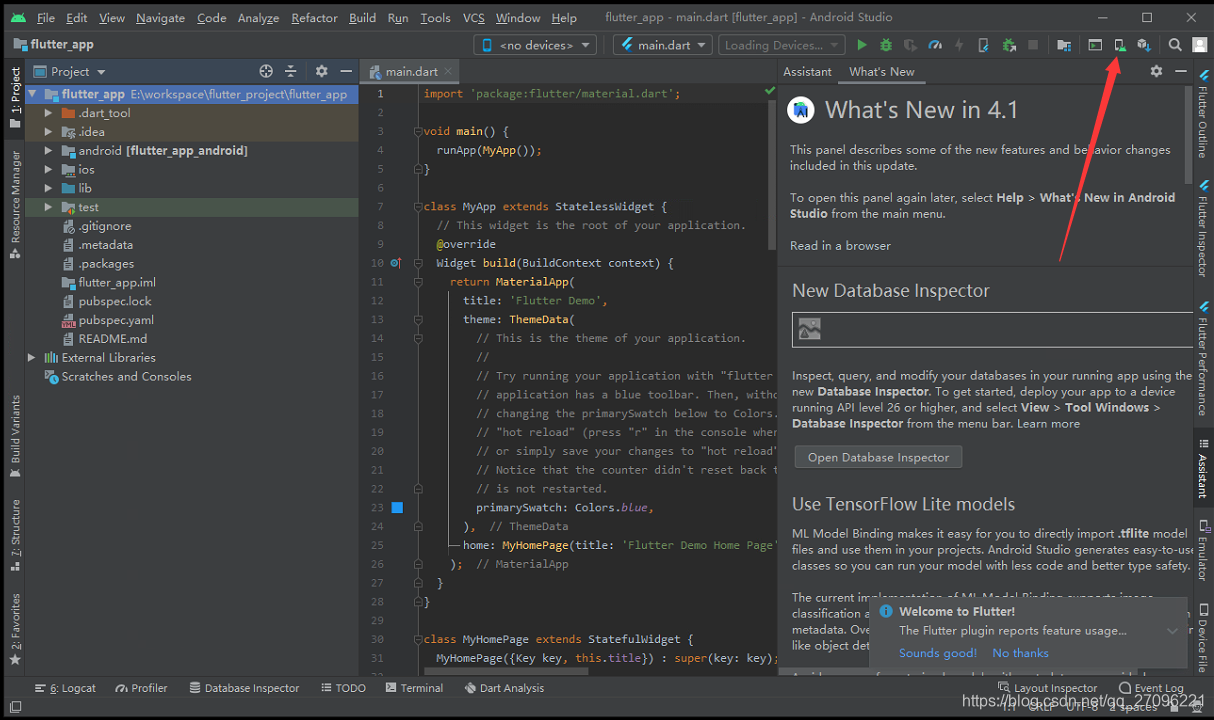The height and width of the screenshot is (720, 1214).
Task: Open Project panel gear settings
Action: (321, 71)
